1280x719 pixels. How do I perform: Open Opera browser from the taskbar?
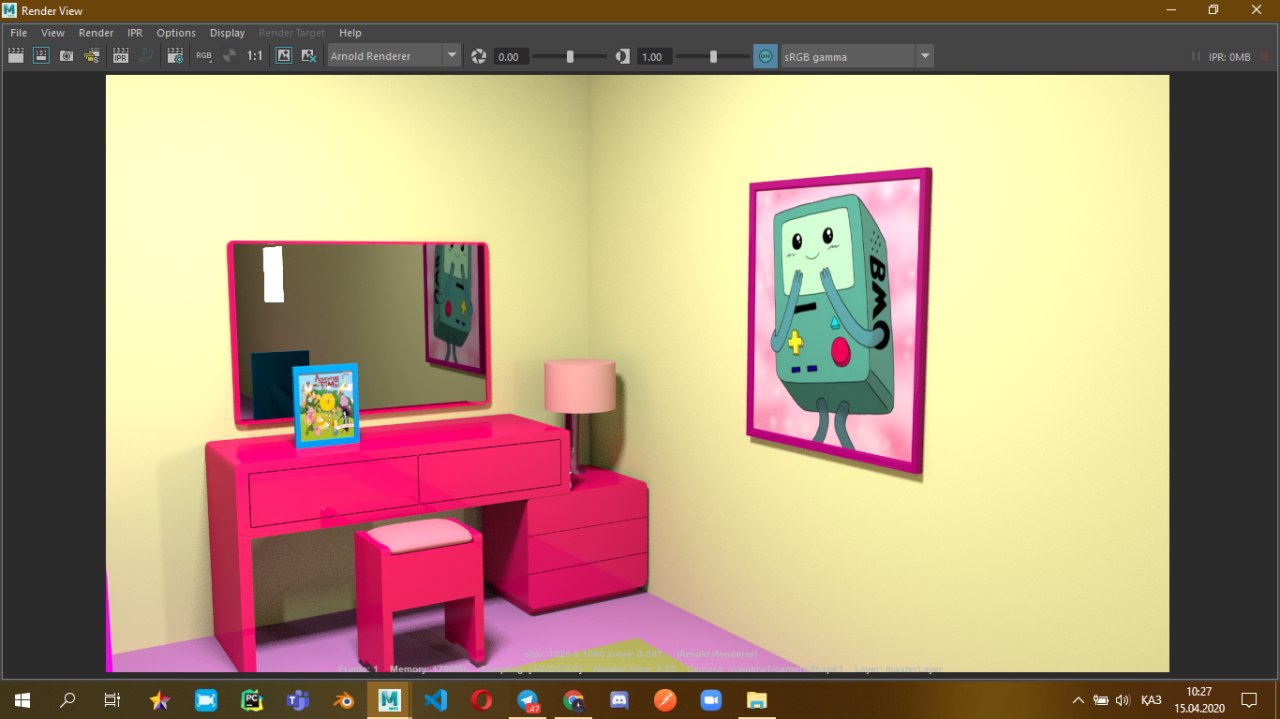482,700
